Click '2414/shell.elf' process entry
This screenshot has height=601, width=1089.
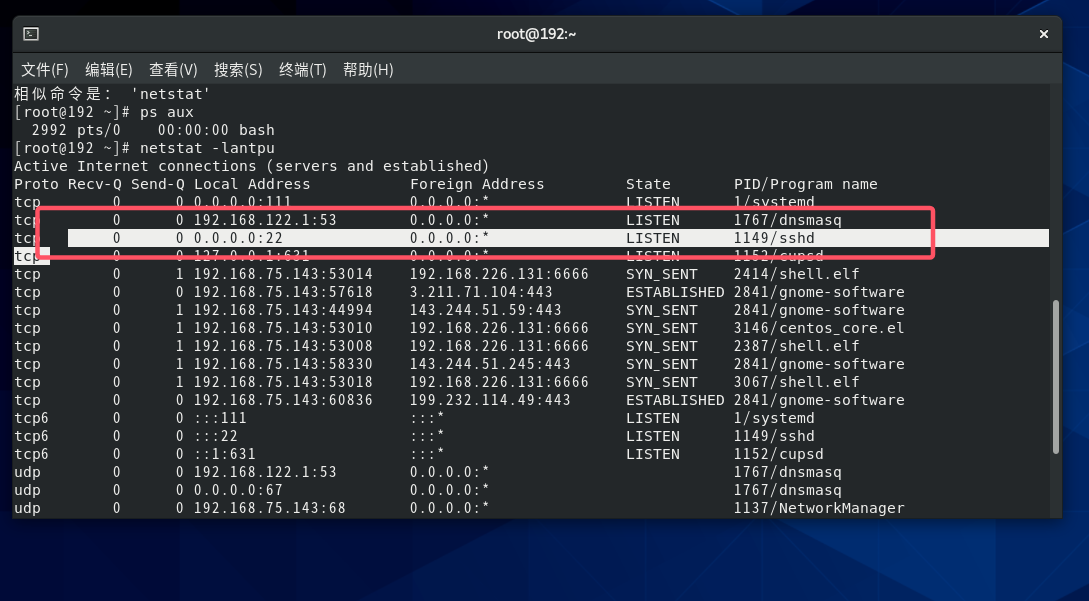[x=797, y=274]
